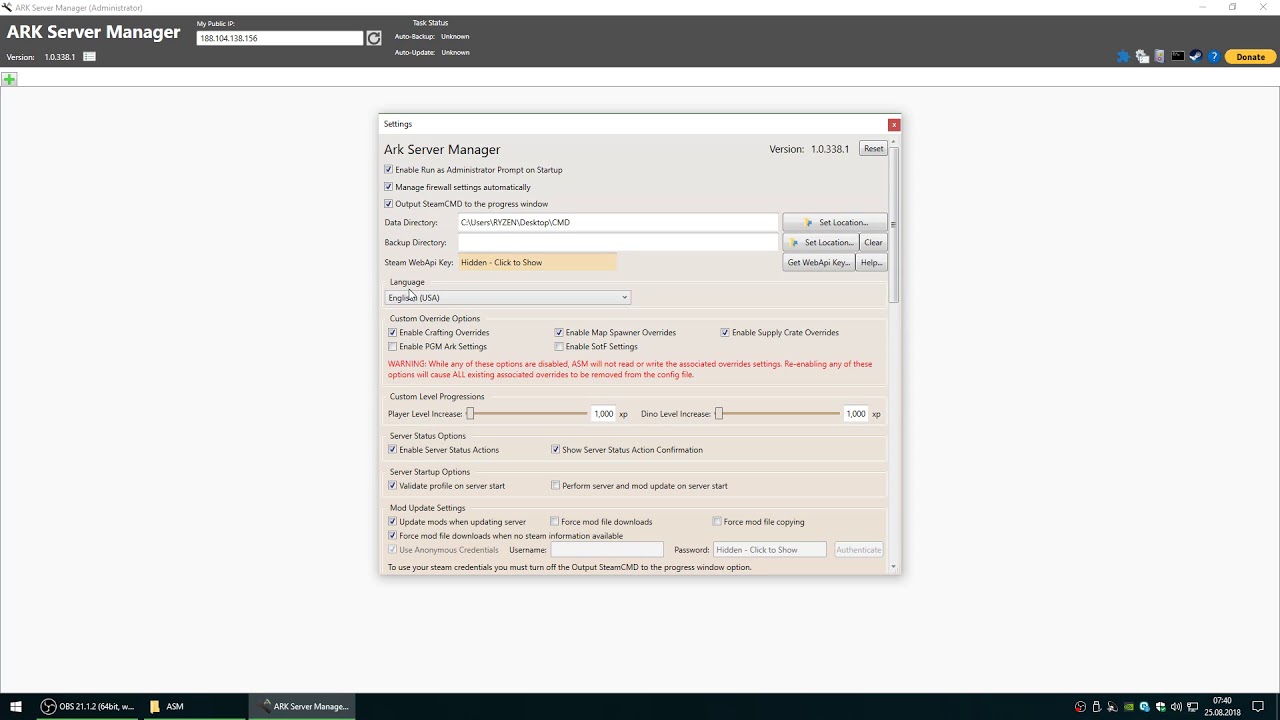The height and width of the screenshot is (720, 1280).
Task: Click Dino Level Increase xp value box
Action: point(855,414)
